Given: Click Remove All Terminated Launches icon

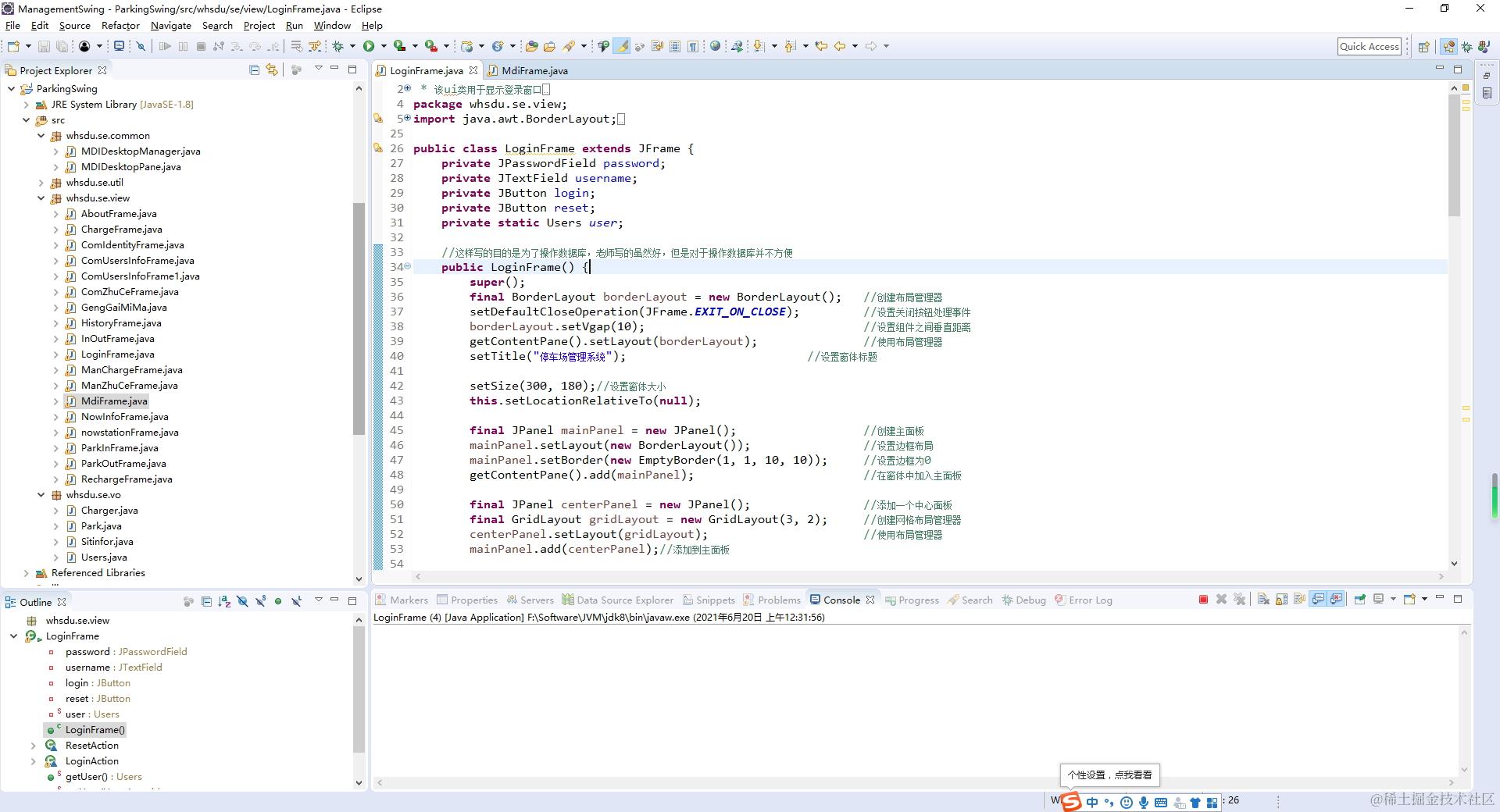Looking at the screenshot, I should coord(1240,600).
